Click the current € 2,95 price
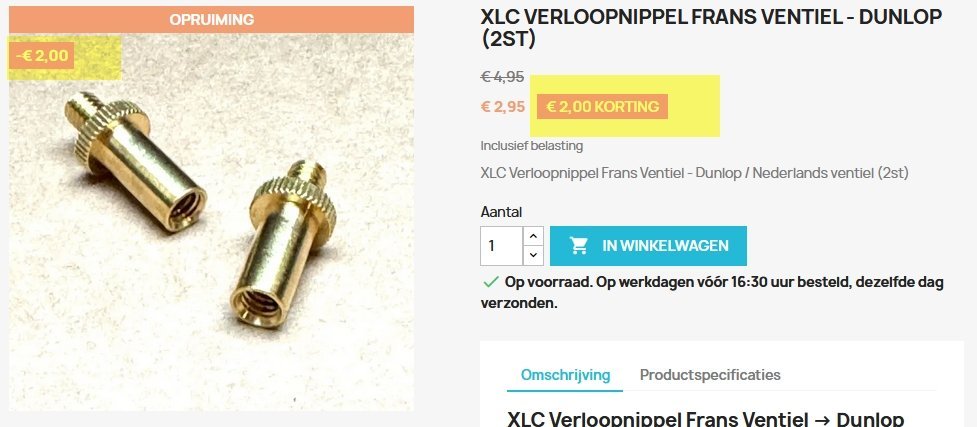 click(503, 107)
